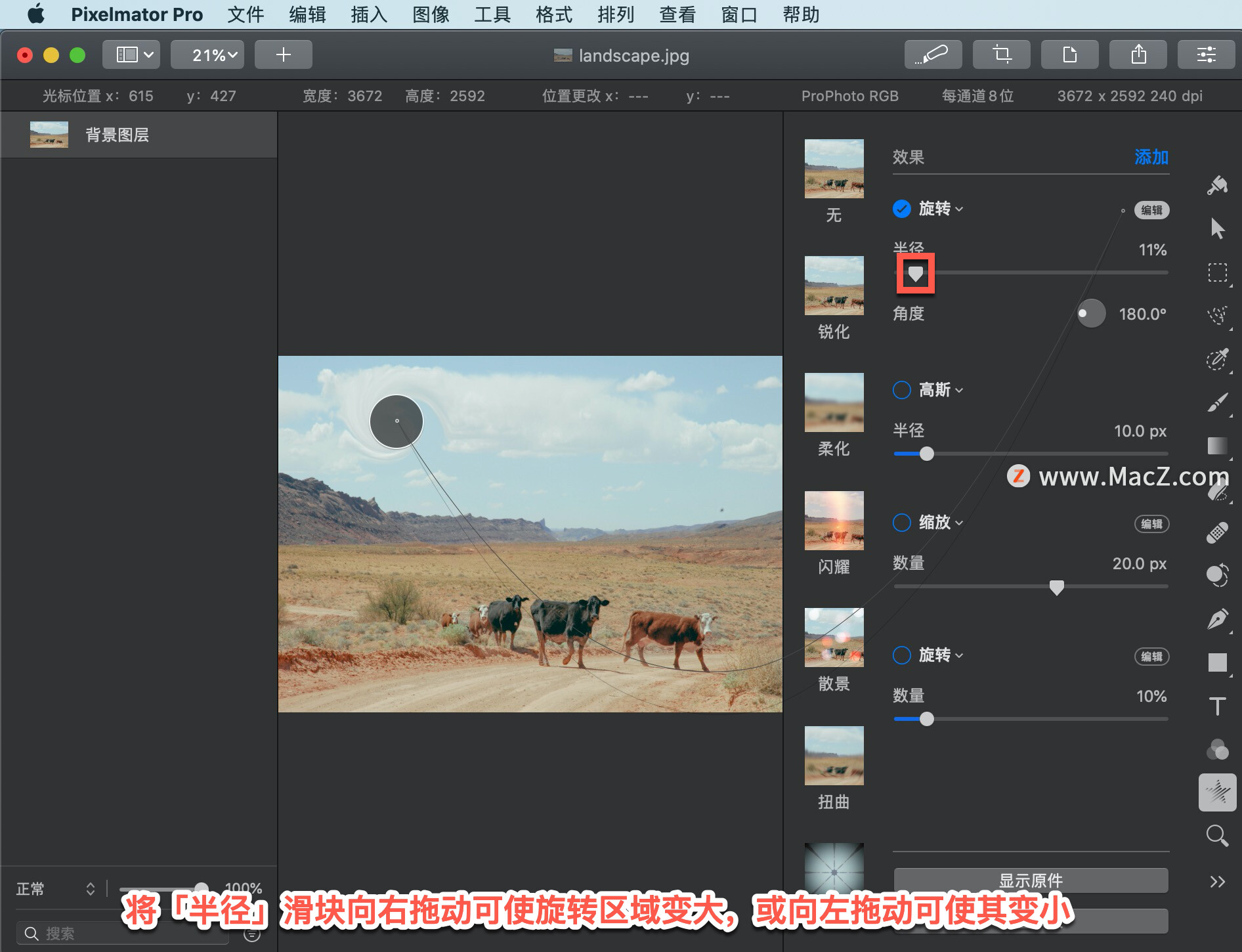Open the 帮助 menu
This screenshot has height=952, width=1242.
[801, 14]
